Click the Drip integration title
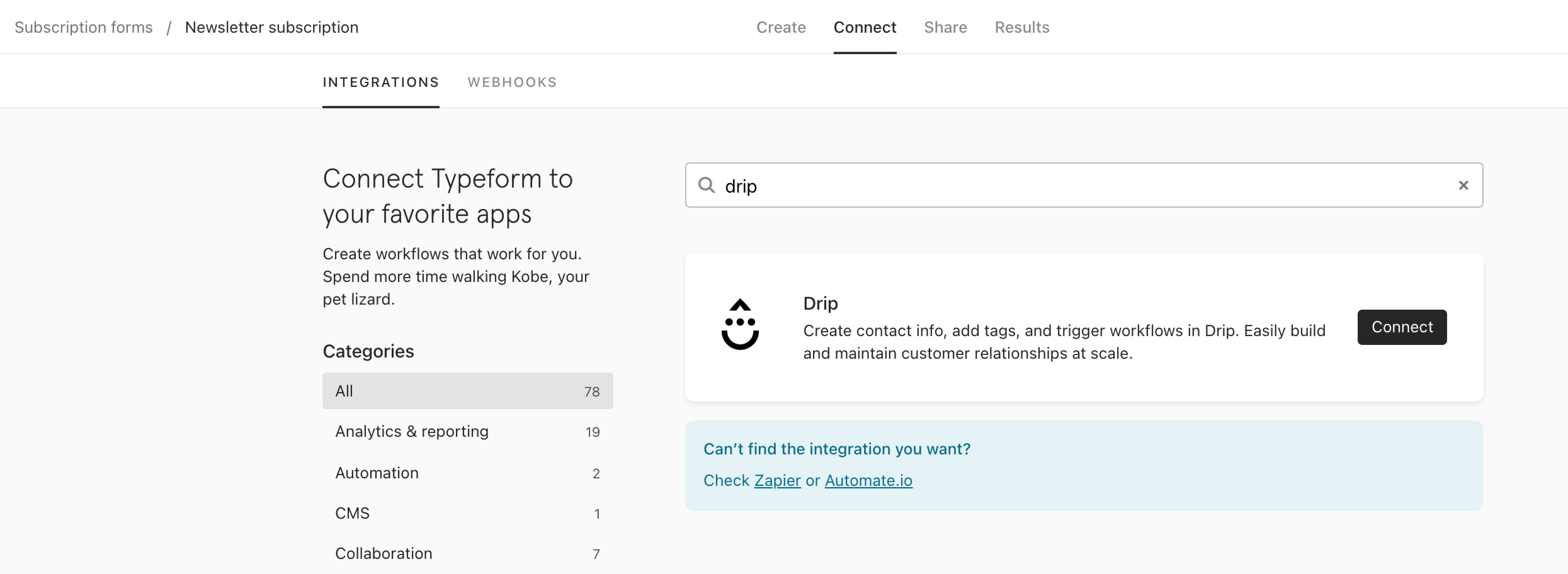The width and height of the screenshot is (1568, 574). click(820, 303)
